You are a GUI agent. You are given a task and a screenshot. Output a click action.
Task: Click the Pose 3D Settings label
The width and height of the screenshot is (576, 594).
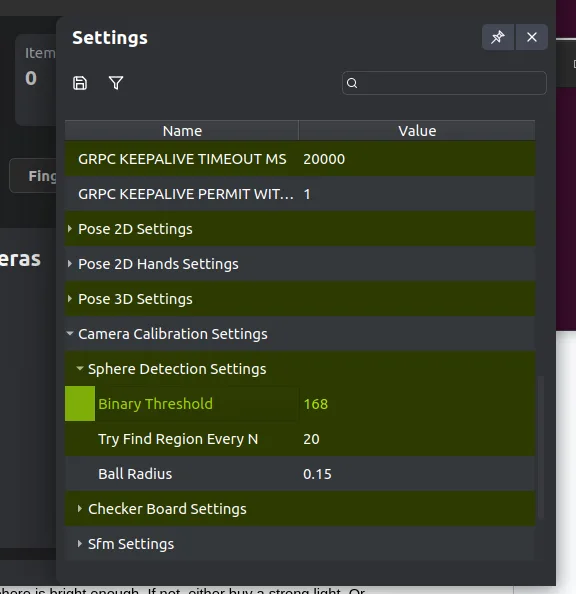(x=135, y=299)
